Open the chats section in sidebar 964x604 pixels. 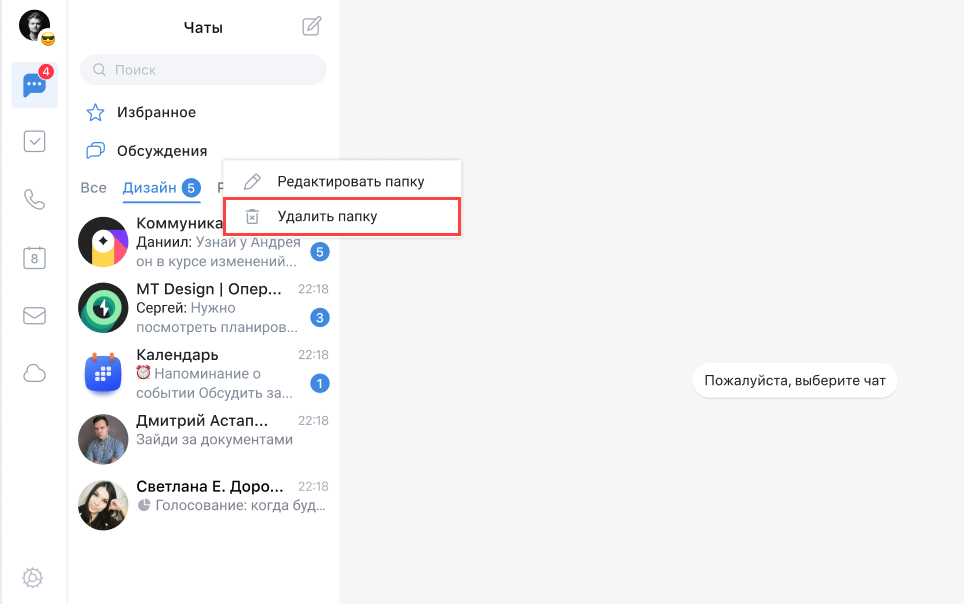(34, 86)
